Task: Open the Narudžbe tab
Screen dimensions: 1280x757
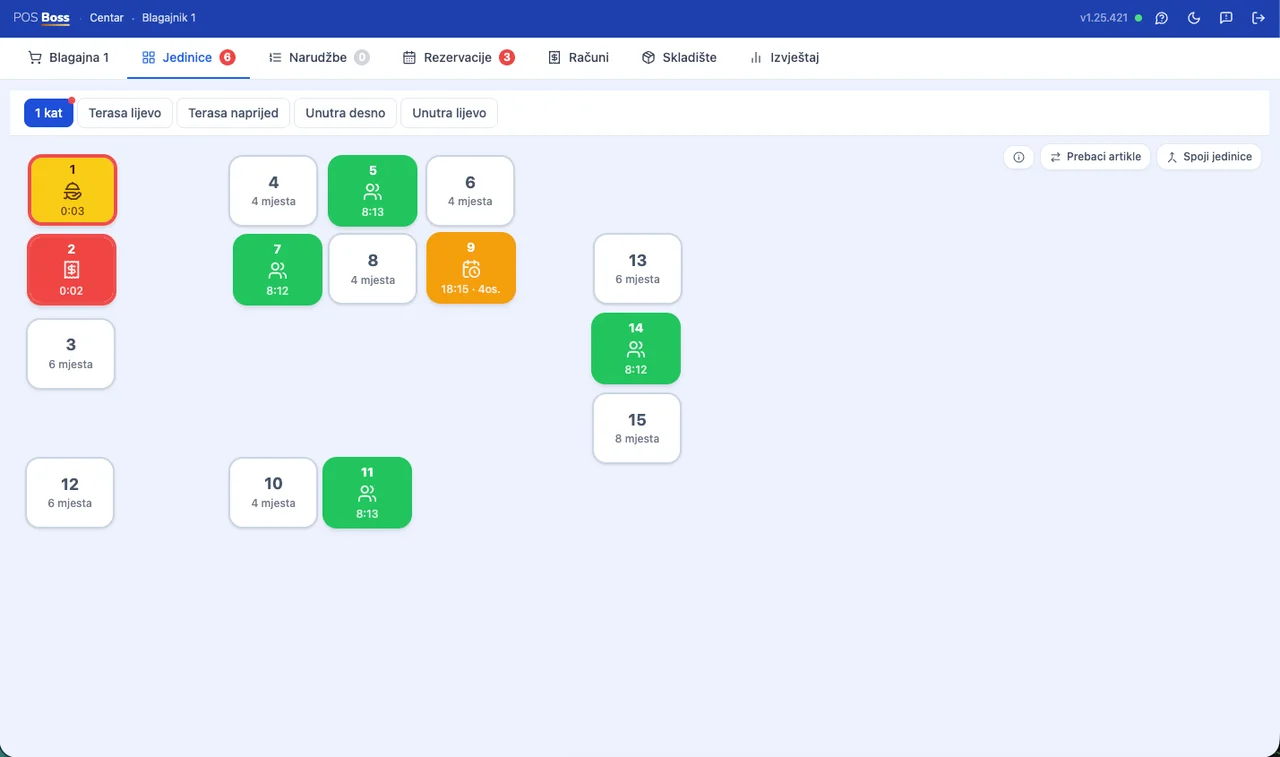Action: 319,58
